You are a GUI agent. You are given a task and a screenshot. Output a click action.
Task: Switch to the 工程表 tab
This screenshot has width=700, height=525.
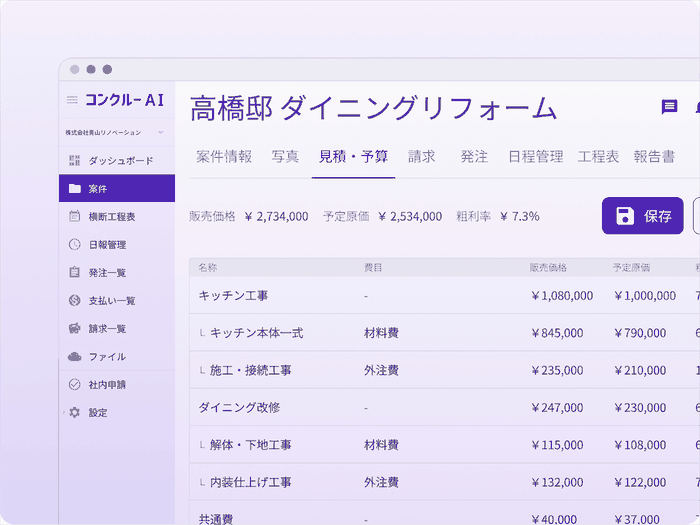[x=598, y=157]
